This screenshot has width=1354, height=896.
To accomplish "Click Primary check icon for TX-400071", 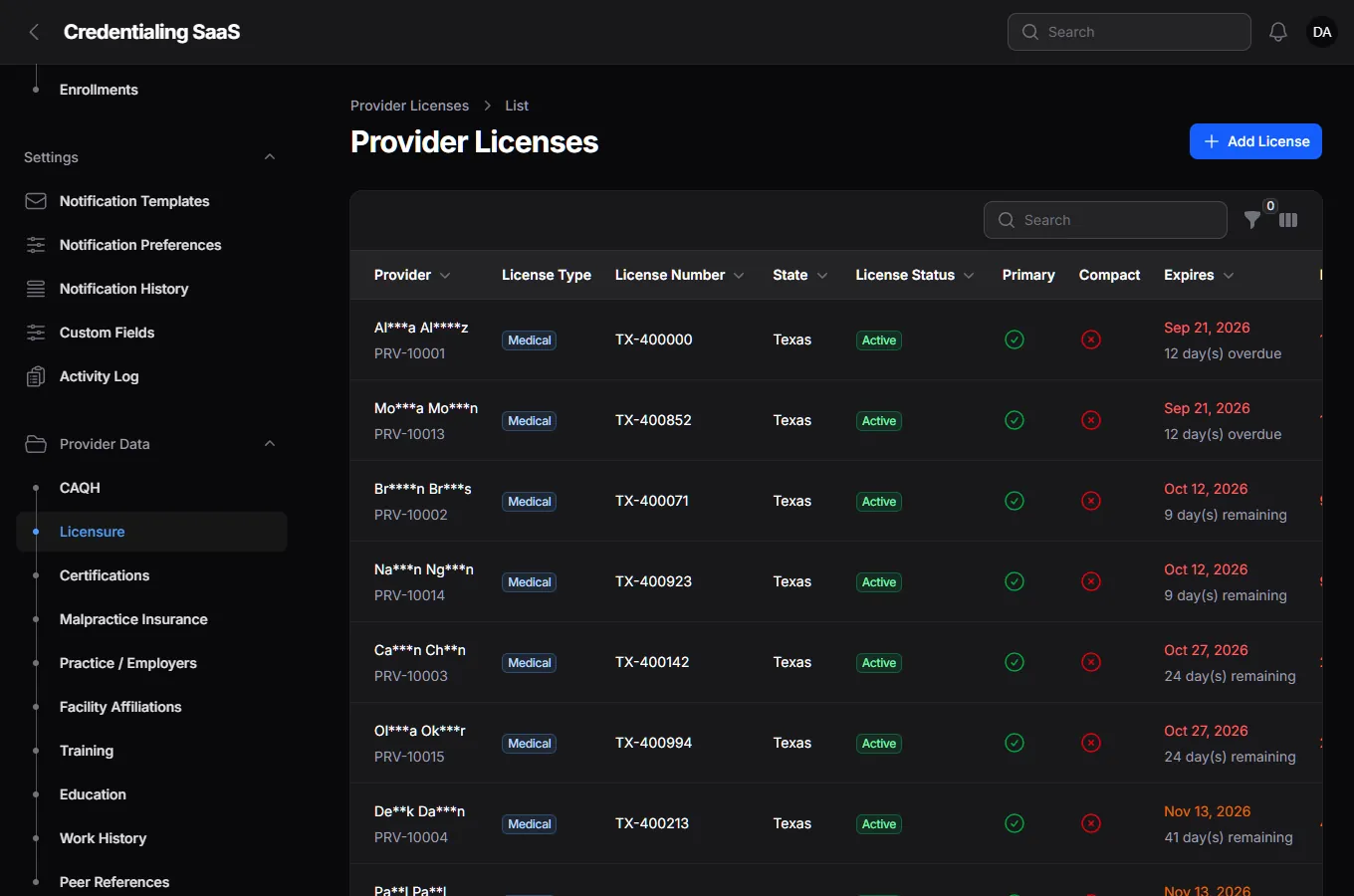I will point(1015,501).
